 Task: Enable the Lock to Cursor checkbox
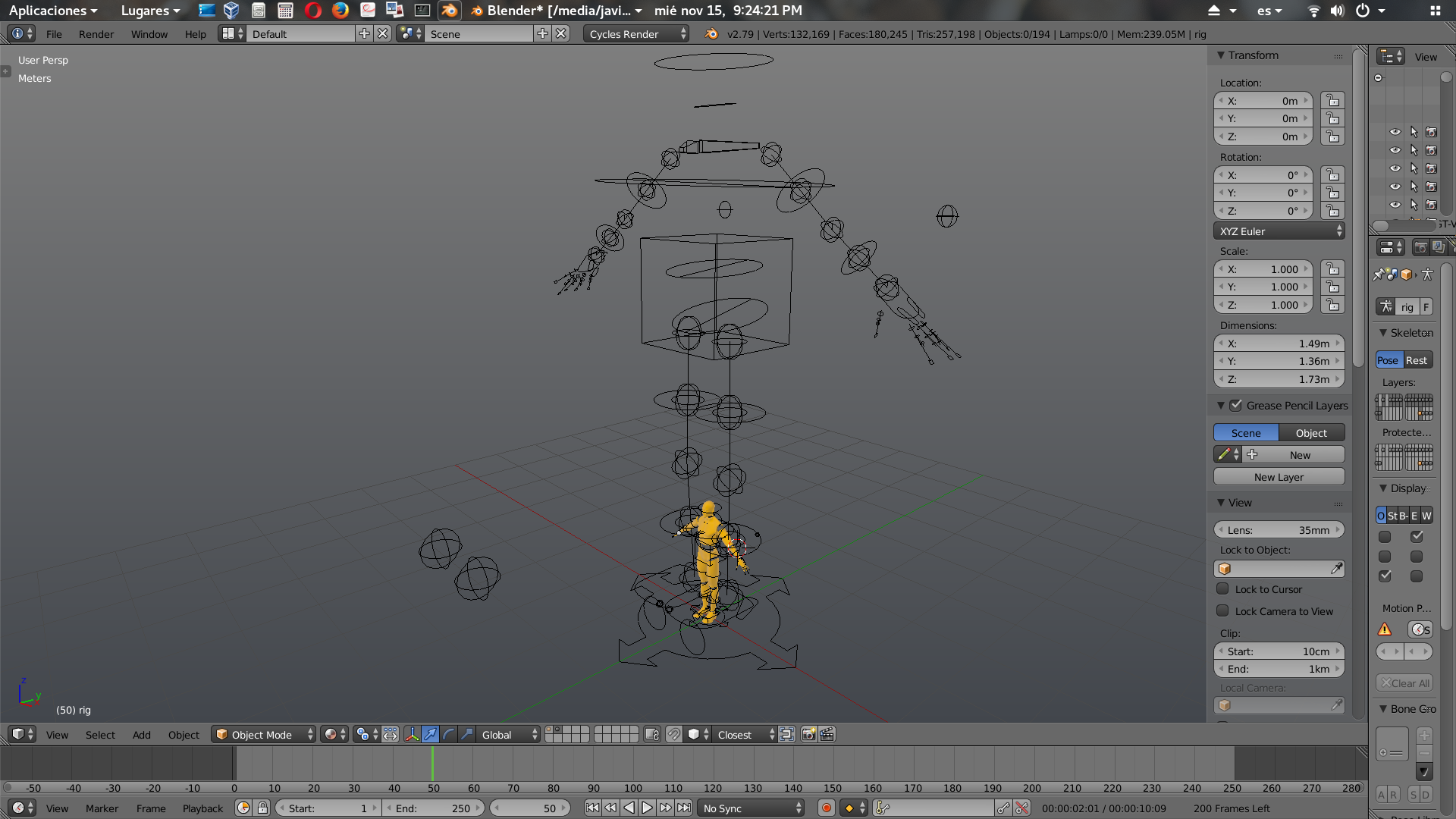click(1222, 589)
